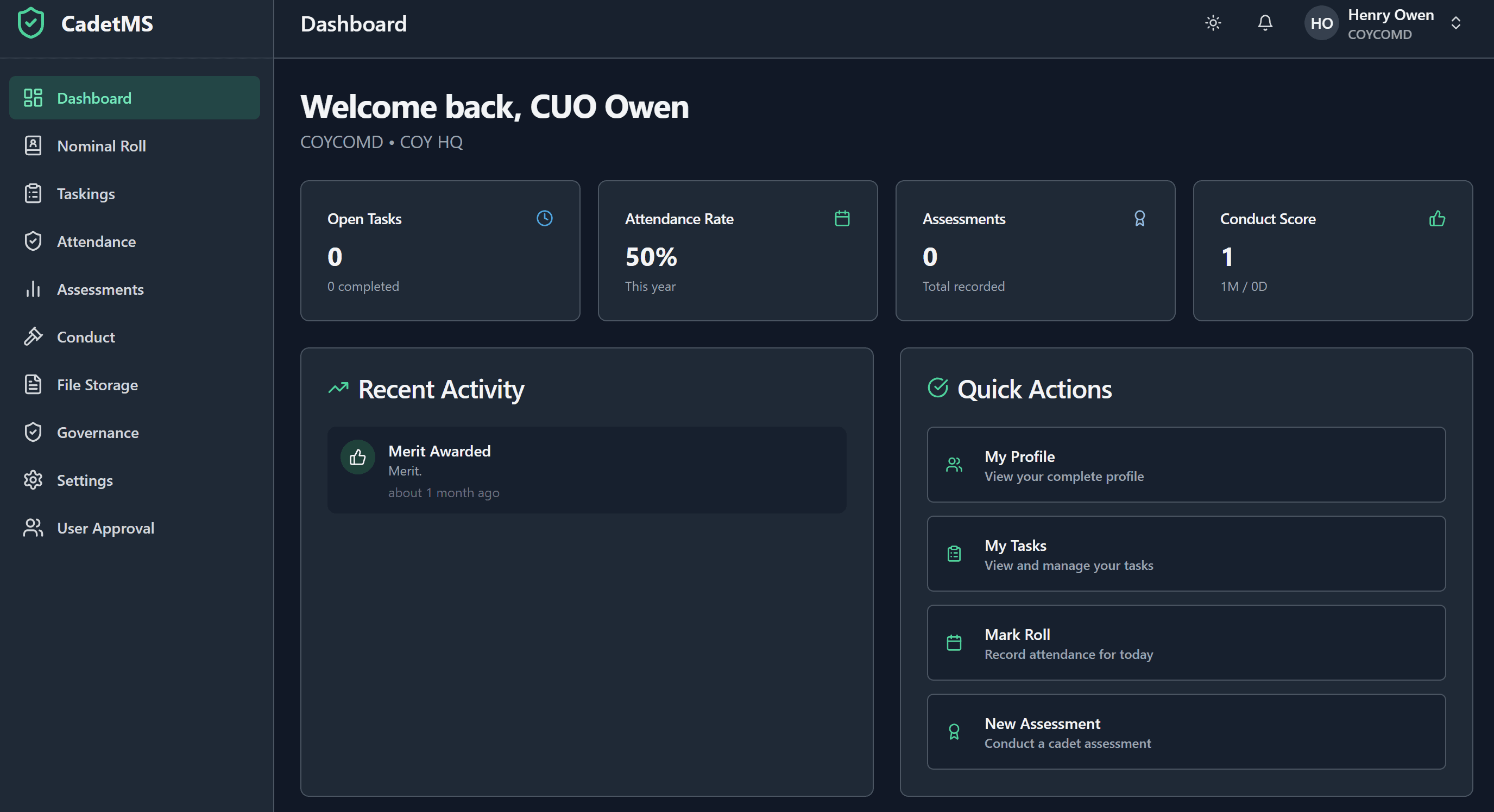Viewport: 1494px width, 812px height.
Task: Click the Conduct gavel icon
Action: (x=33, y=337)
